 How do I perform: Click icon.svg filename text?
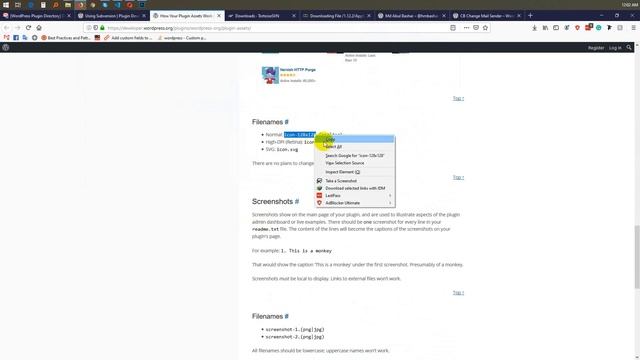coord(287,149)
